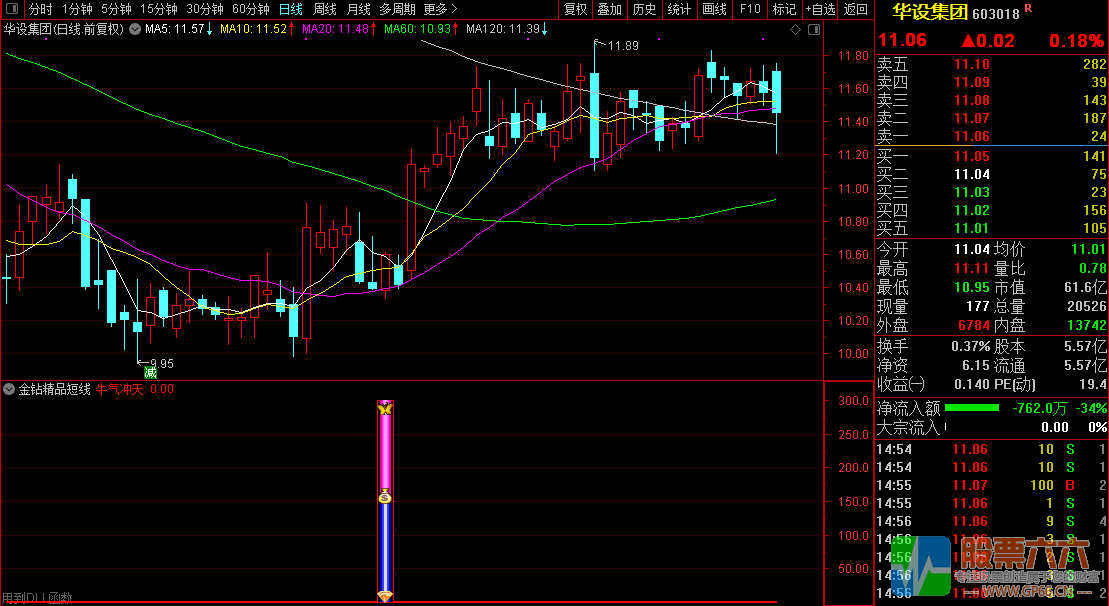
Task: Click the butterfly icon atop signal bar
Action: point(385,408)
